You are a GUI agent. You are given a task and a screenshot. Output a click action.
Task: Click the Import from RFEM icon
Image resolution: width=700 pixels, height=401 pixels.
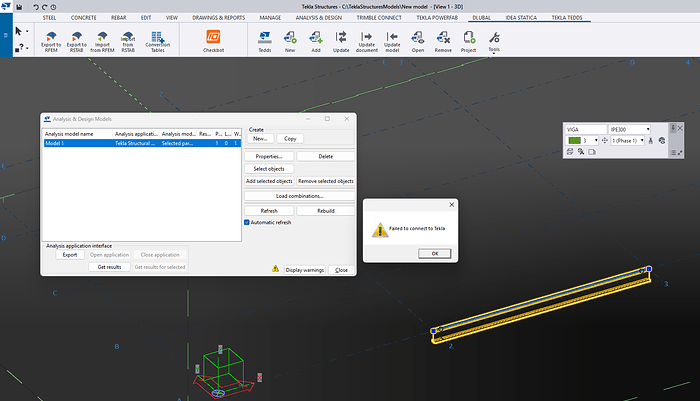[x=102, y=42]
